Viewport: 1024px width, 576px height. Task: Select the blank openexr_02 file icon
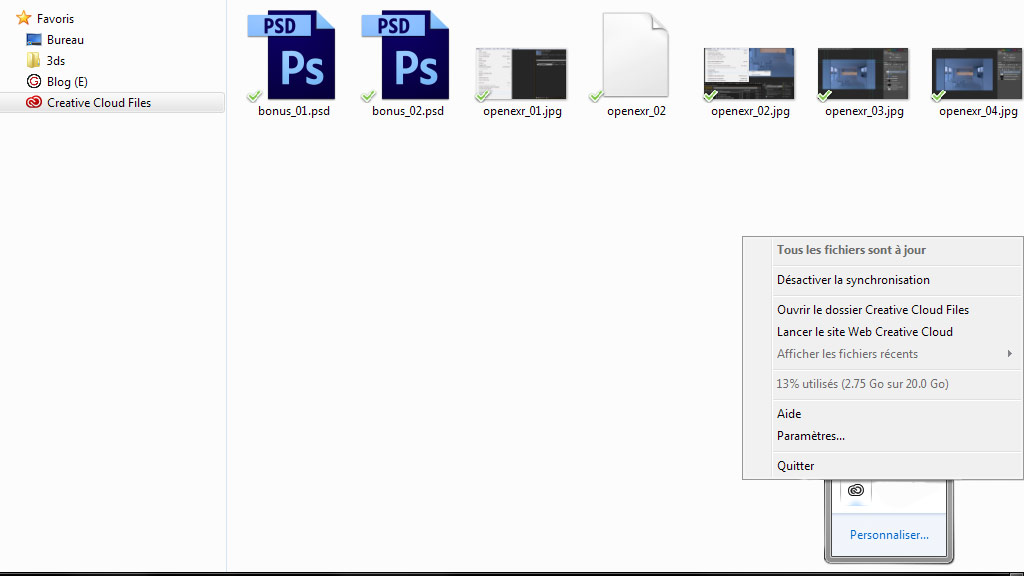635,55
